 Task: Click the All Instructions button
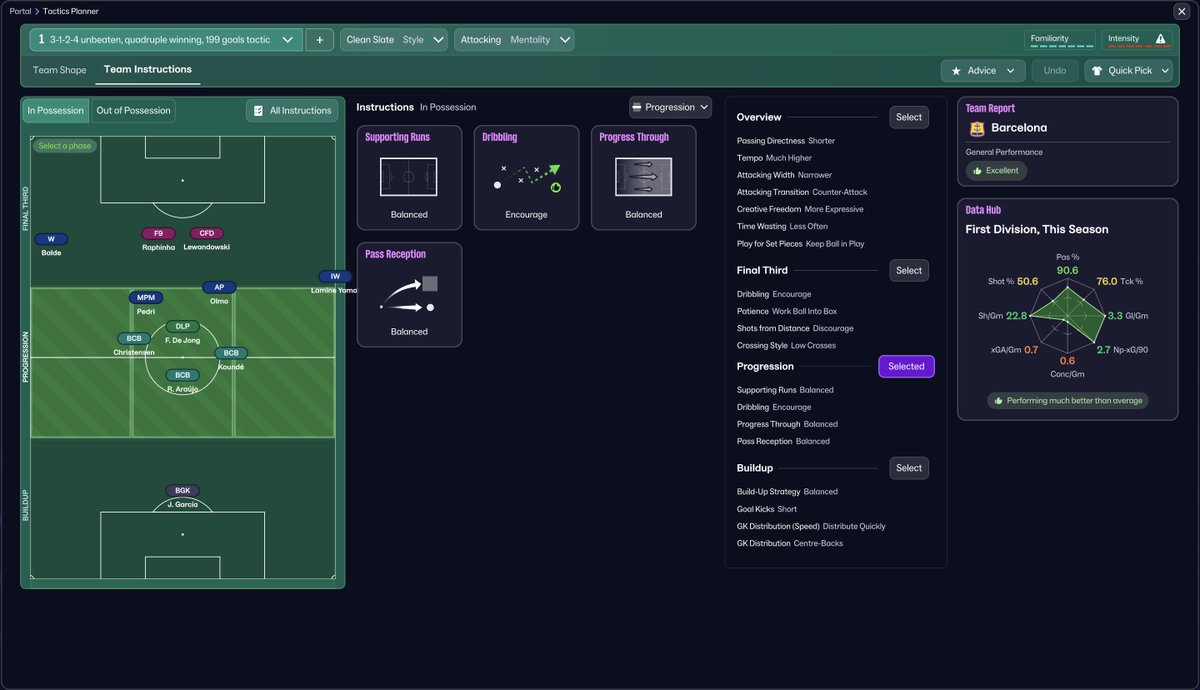coord(291,111)
